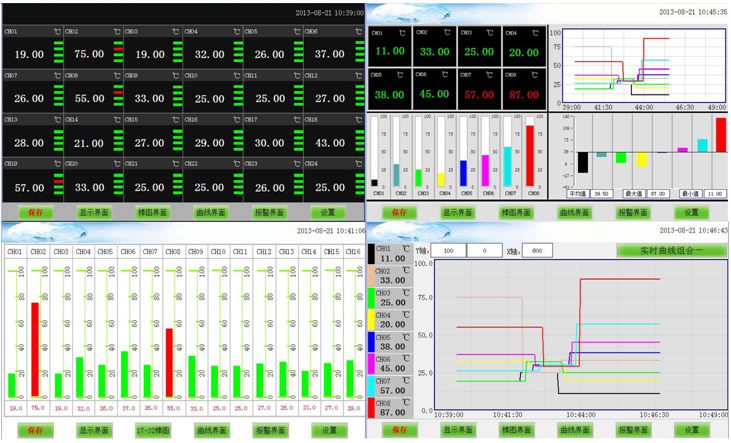
Task: Select the peach CH02 swatch on the curve screen
Action: [371, 276]
